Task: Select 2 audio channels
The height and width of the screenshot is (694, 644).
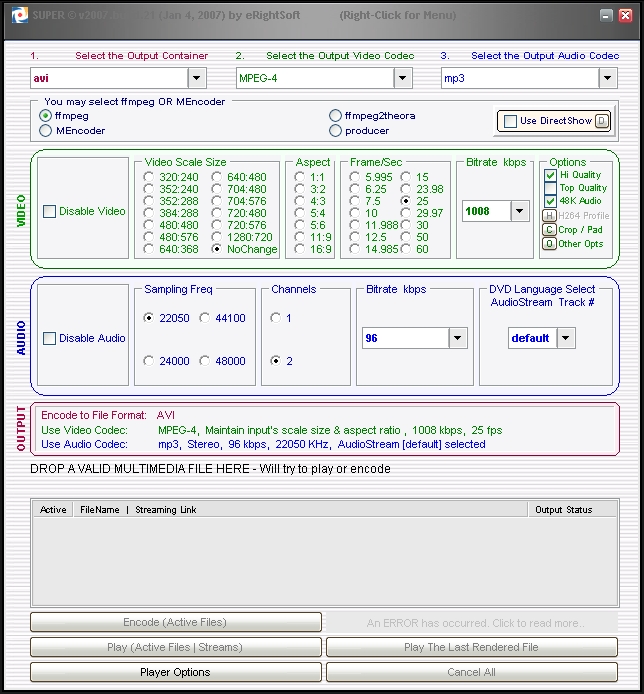Action: click(275, 361)
